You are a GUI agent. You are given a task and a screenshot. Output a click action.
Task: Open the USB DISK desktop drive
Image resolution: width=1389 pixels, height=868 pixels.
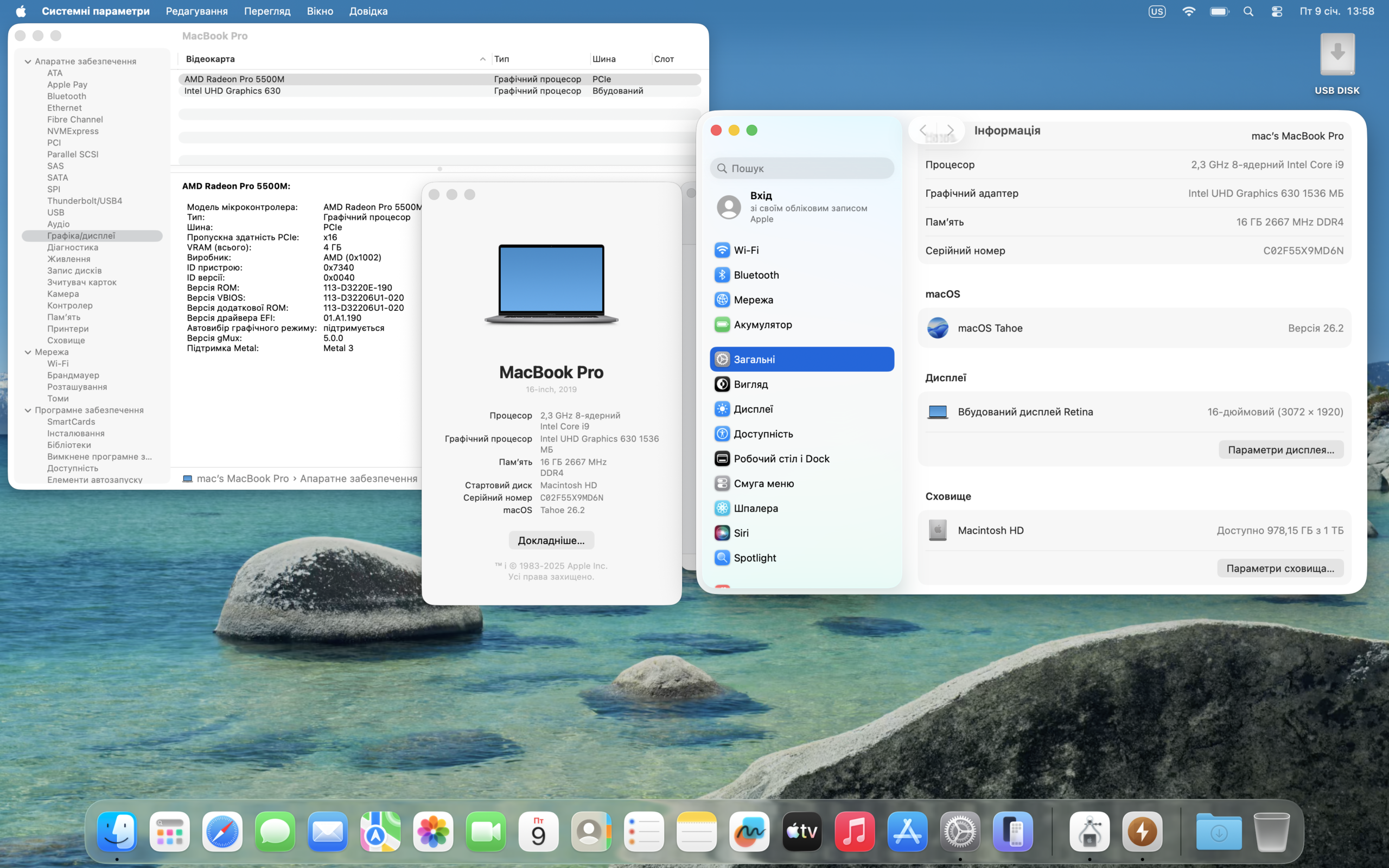point(1337,55)
